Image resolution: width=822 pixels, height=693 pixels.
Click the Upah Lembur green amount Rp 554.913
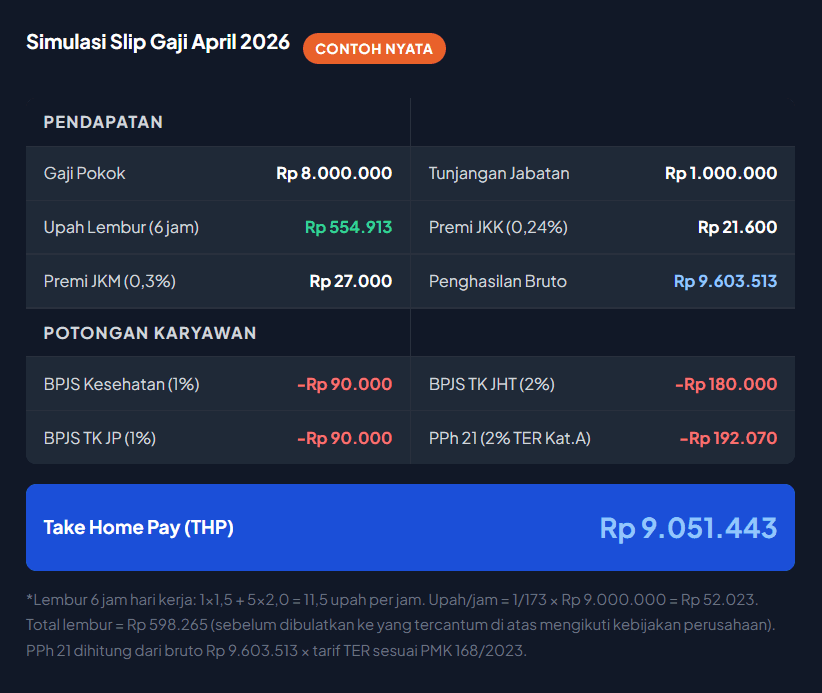348,227
